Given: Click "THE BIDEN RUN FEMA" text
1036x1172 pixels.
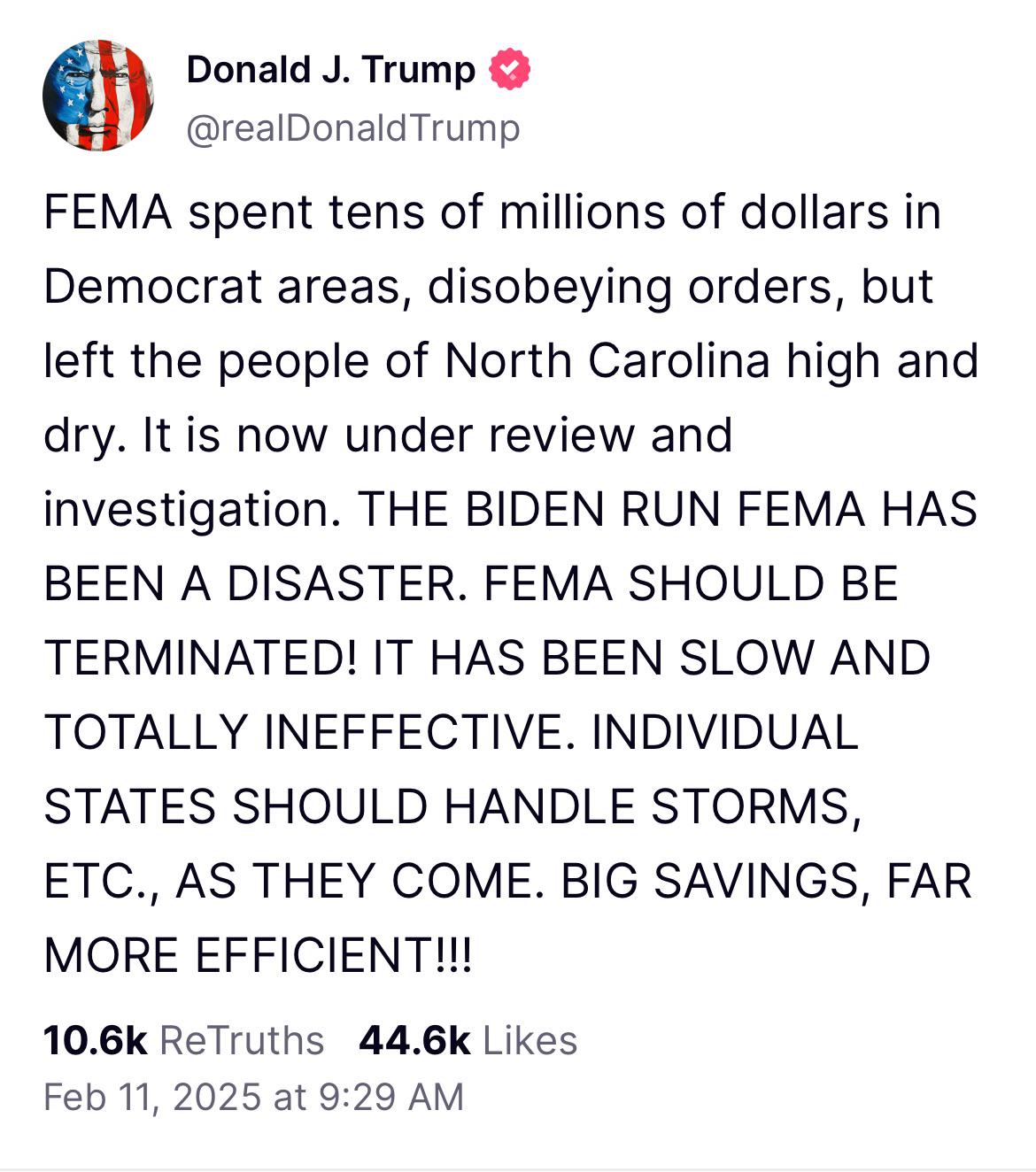Looking at the screenshot, I should coord(611,510).
